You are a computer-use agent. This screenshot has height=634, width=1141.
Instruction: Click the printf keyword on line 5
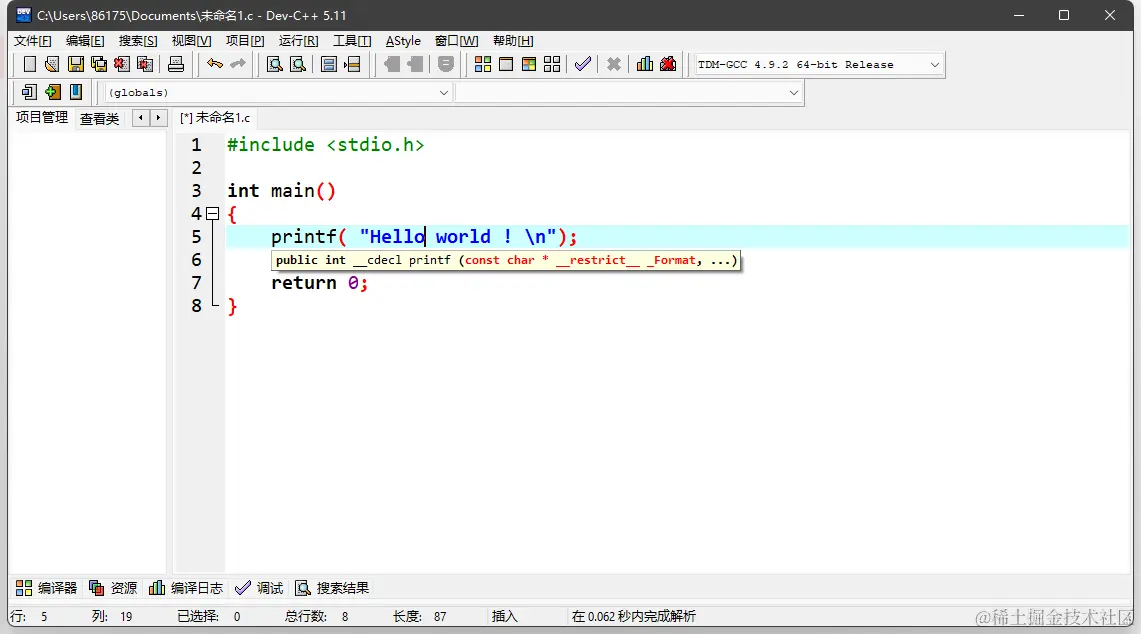tap(303, 237)
